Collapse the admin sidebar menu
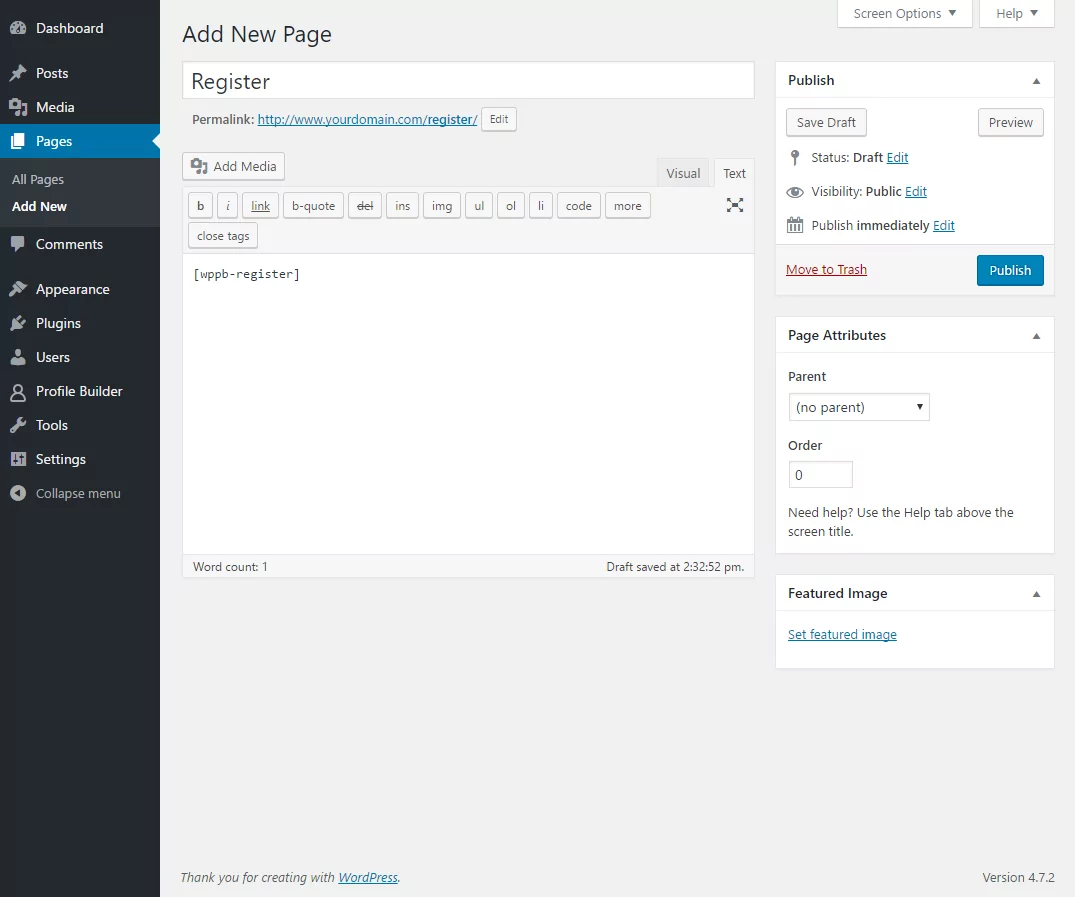Image resolution: width=1075 pixels, height=897 pixels. (x=66, y=493)
